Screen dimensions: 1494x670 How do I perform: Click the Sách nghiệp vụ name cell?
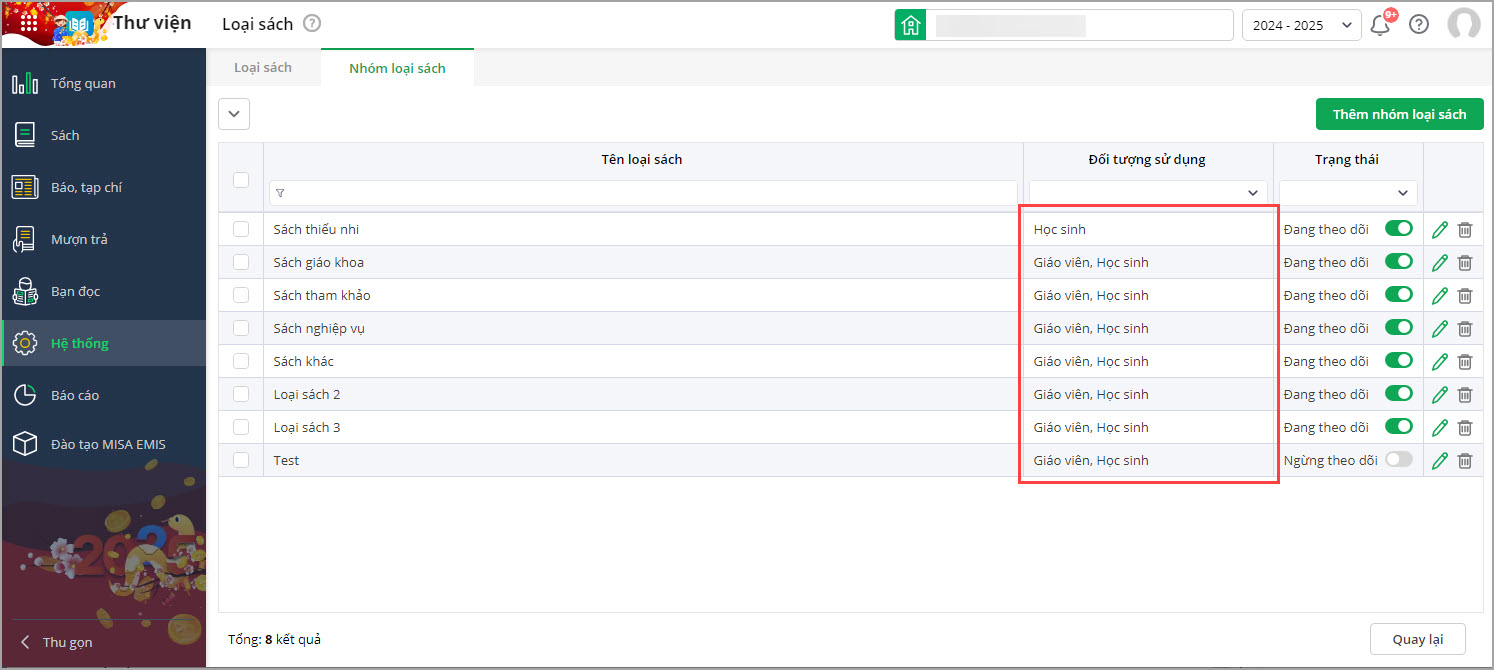[643, 328]
